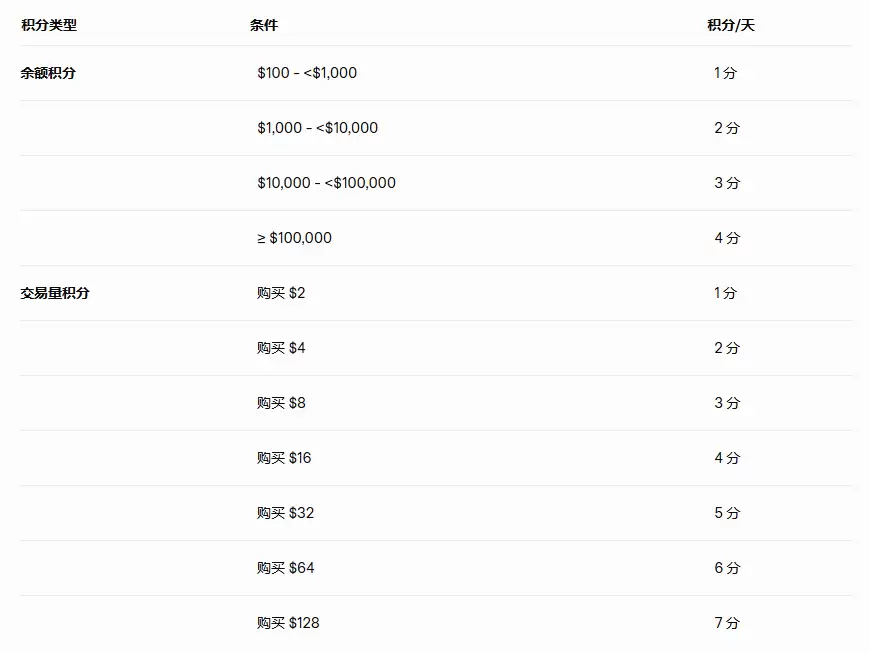Click the points value in the ≥ $100,000 row
The height and width of the screenshot is (653, 869).
[x=727, y=238]
